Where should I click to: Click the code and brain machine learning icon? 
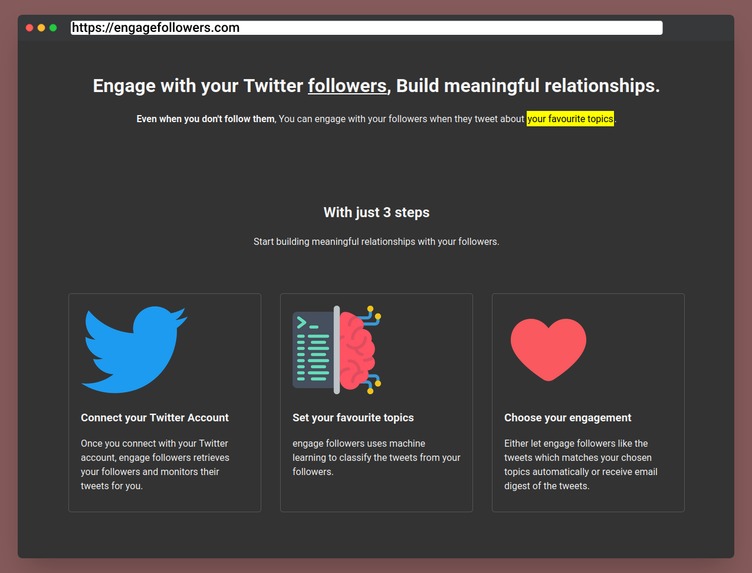(337, 350)
